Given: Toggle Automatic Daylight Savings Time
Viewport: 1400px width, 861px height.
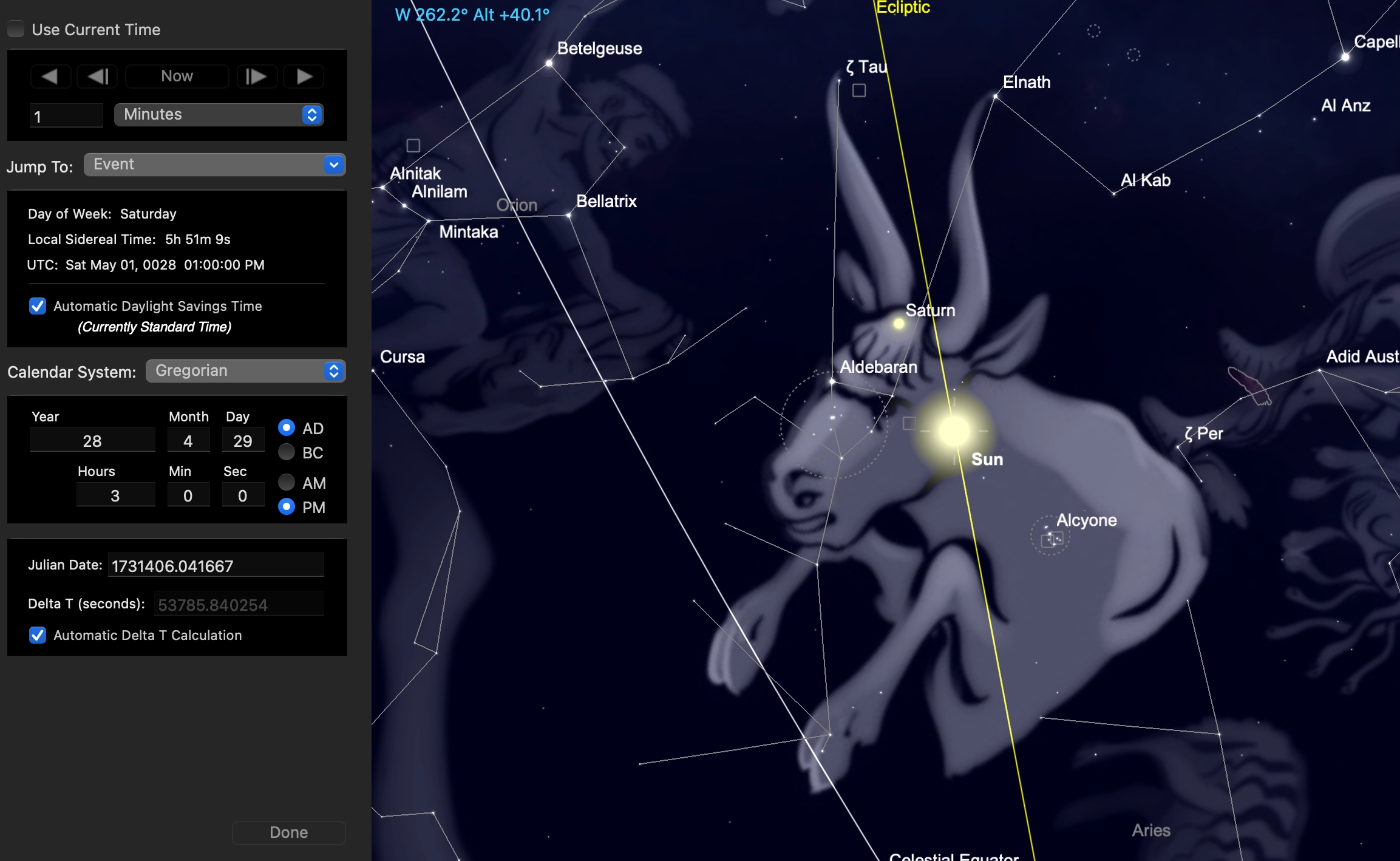Looking at the screenshot, I should tap(38, 306).
